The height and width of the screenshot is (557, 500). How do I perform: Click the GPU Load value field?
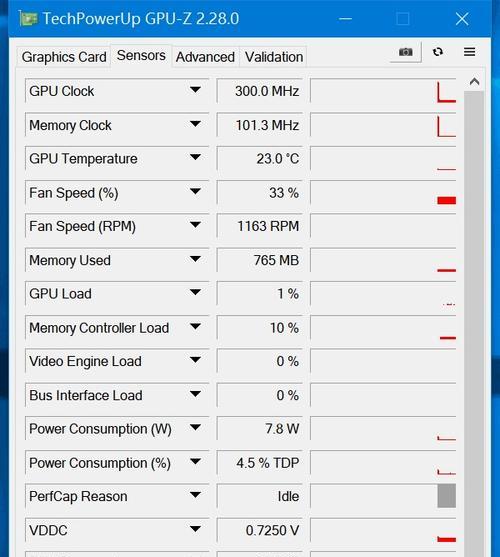(x=260, y=293)
